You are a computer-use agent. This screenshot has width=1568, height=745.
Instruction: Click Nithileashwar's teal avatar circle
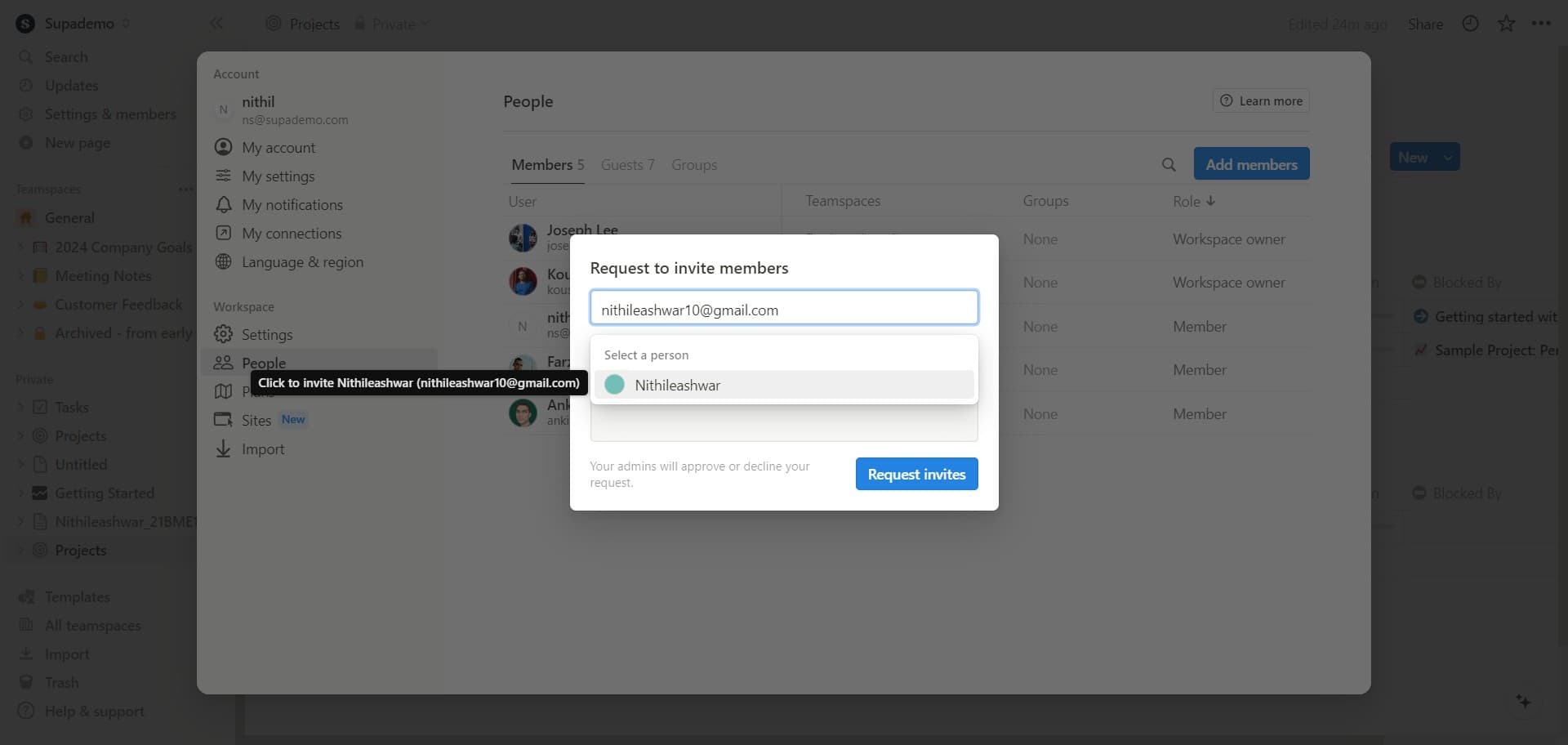(615, 385)
